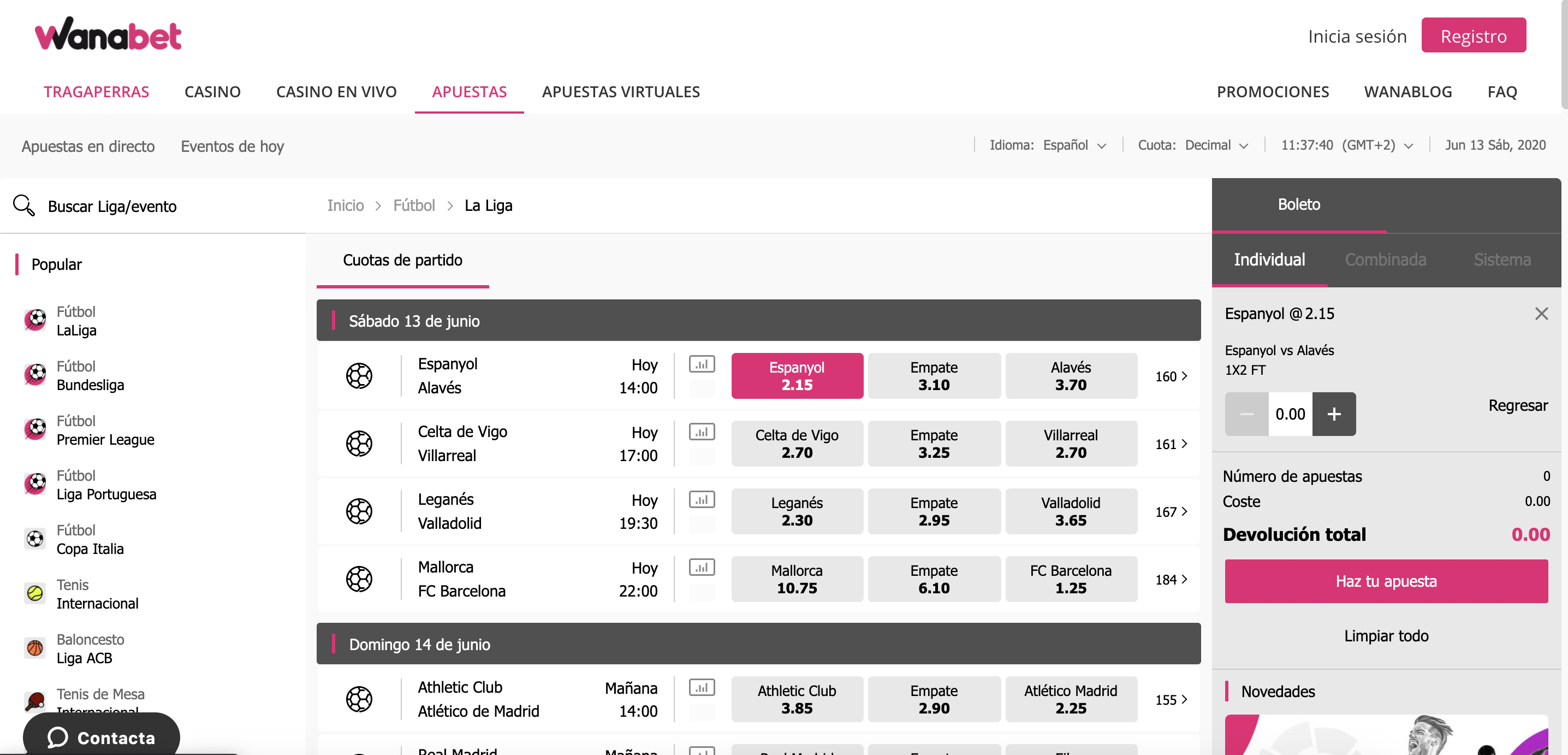Open TRAGAPERRAS menu
Viewport: 1568px width, 755px height.
tap(96, 91)
